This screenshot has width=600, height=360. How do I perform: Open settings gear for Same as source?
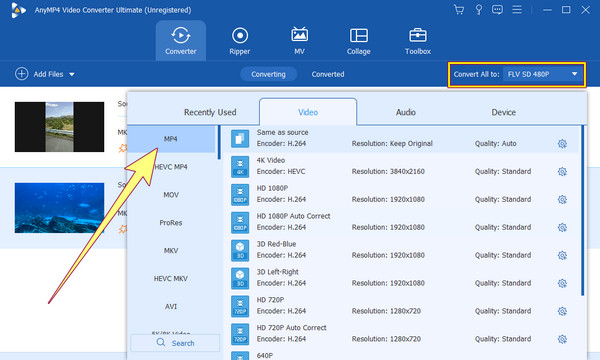click(x=562, y=144)
